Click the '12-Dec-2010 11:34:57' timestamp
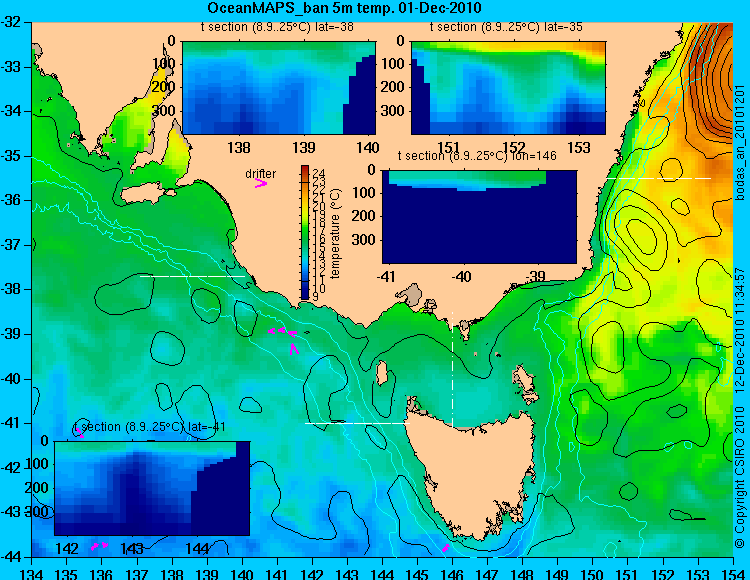This screenshot has width=750, height=580. (x=740, y=332)
